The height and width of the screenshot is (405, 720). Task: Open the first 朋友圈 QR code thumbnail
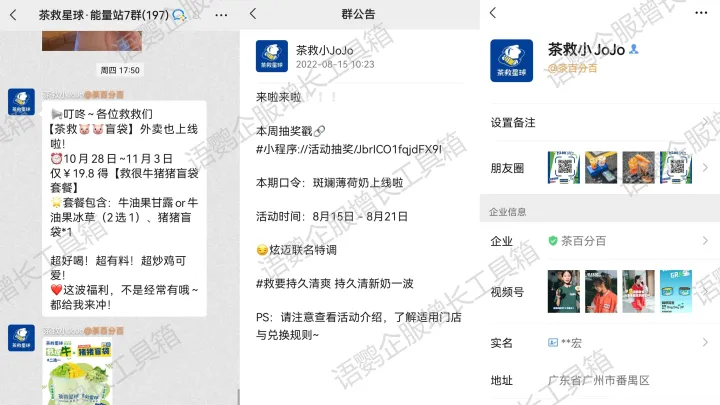(563, 167)
